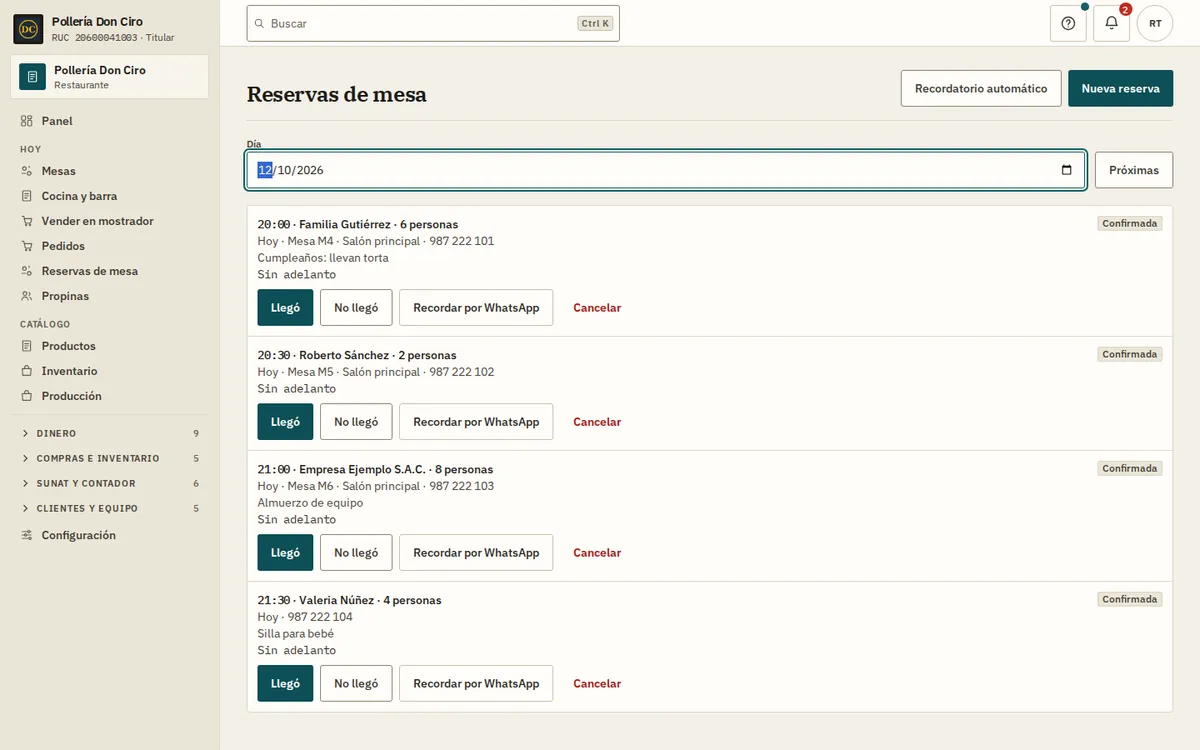Open the Pollería Don Ciro restaurant switcher
The height and width of the screenshot is (750, 1200).
point(110,77)
